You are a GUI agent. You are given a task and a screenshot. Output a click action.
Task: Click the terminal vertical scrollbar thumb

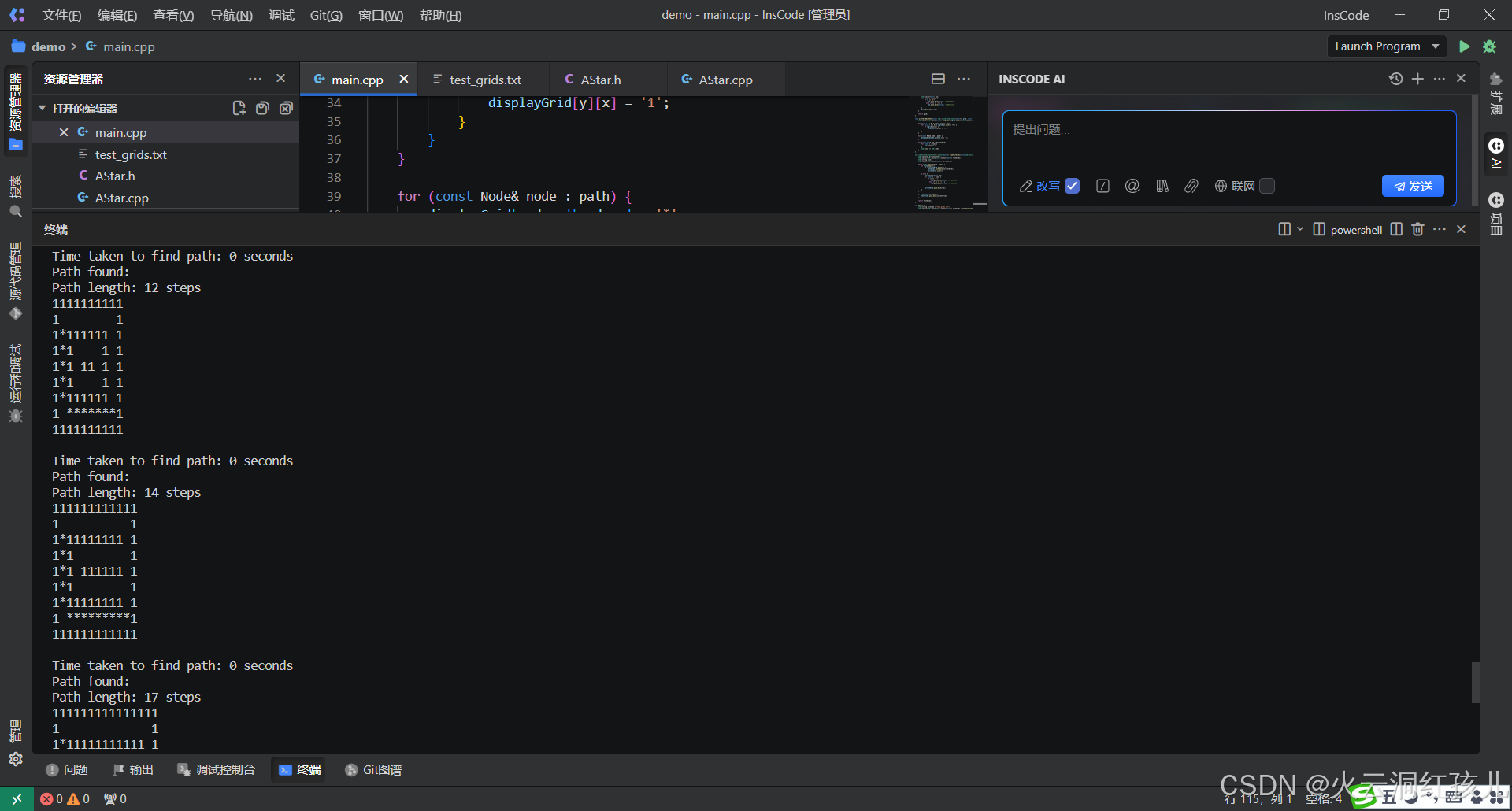pos(1475,682)
